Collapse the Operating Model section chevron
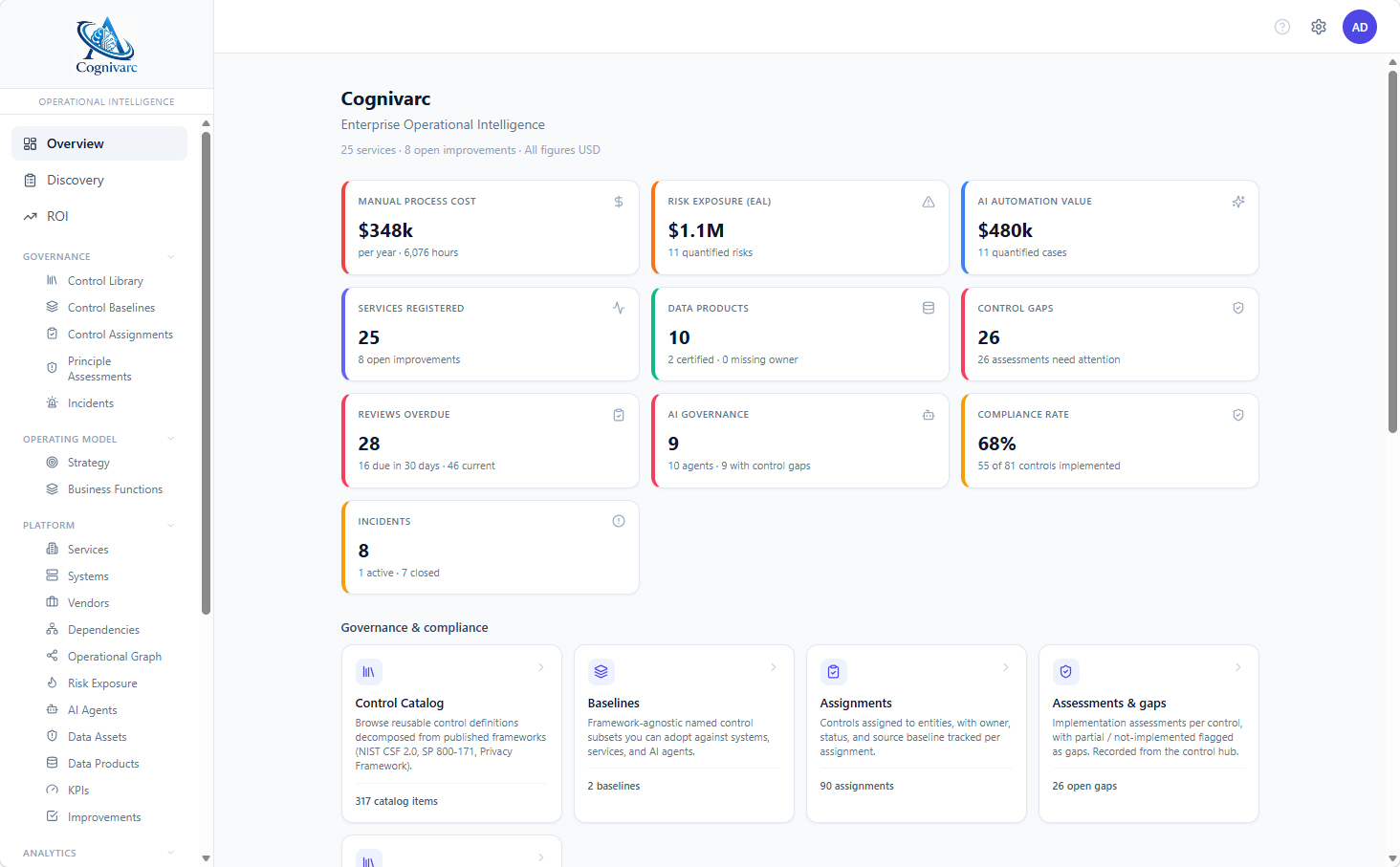The height and width of the screenshot is (867, 1400). [171, 439]
